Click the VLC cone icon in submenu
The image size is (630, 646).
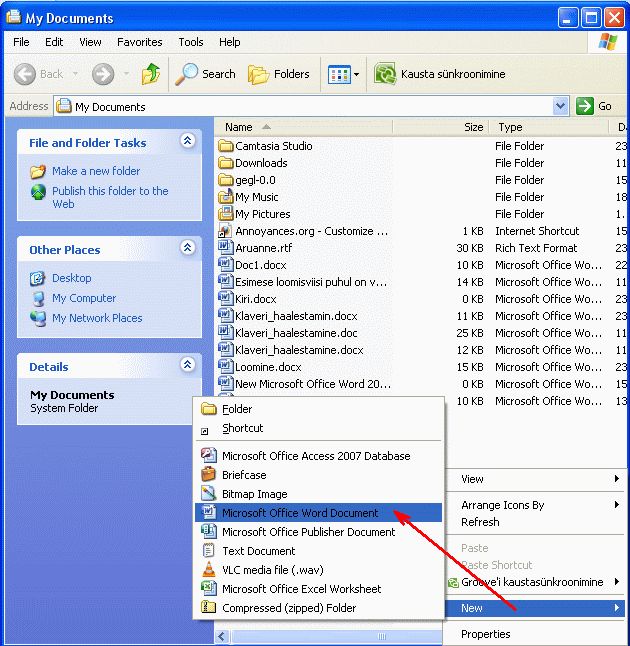click(208, 569)
